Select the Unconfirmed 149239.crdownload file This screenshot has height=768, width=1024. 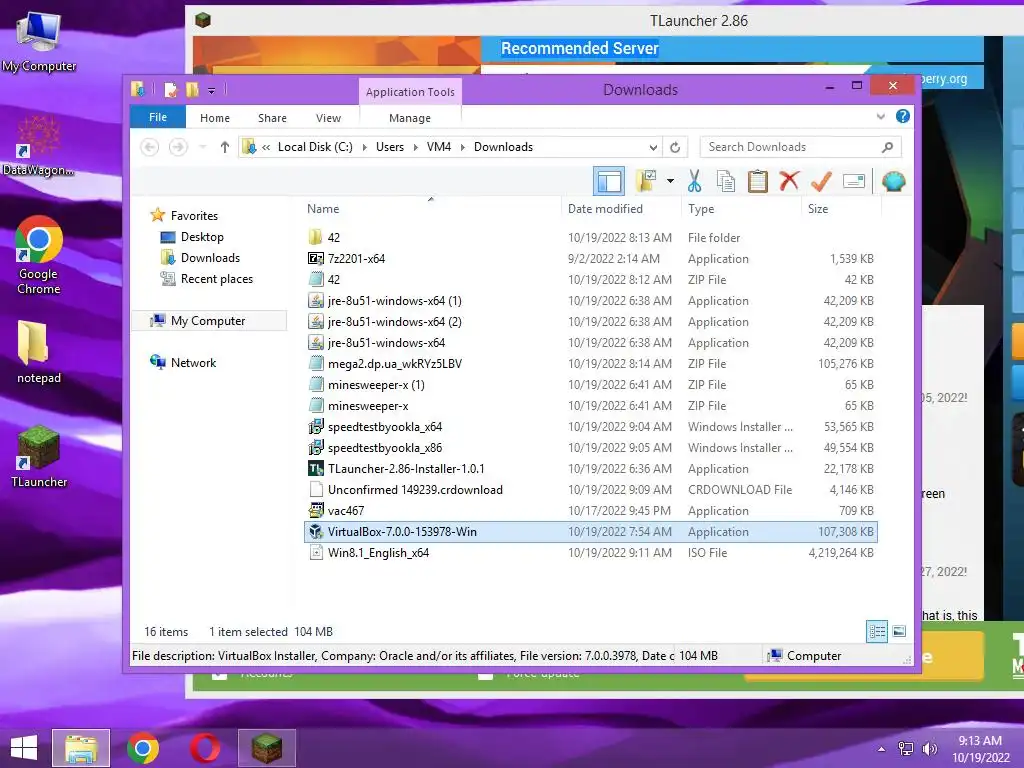coord(590,490)
